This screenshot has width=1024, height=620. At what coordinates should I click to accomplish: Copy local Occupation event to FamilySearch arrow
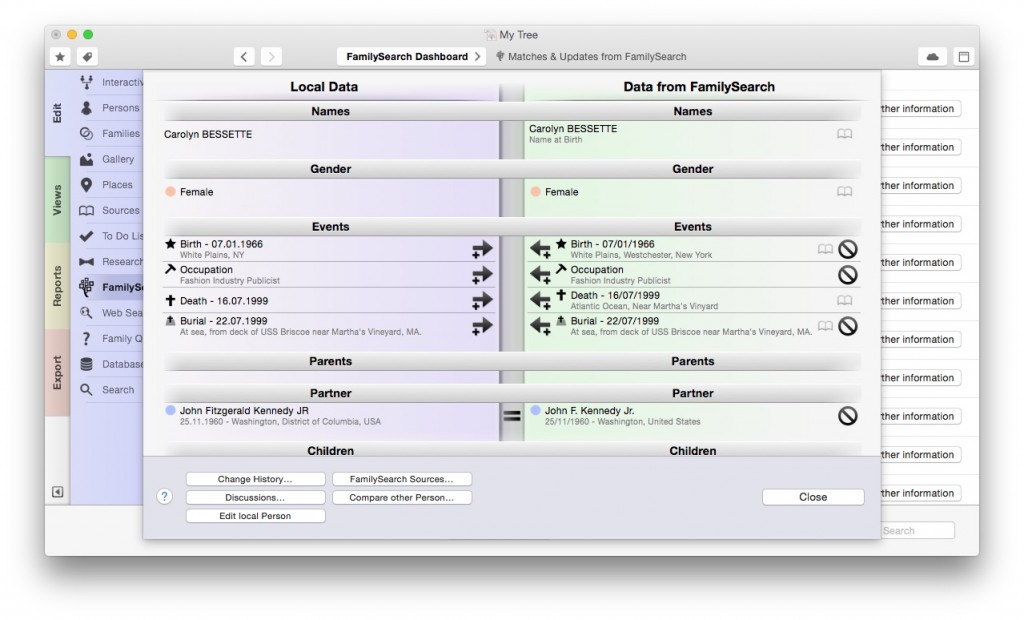tap(482, 275)
